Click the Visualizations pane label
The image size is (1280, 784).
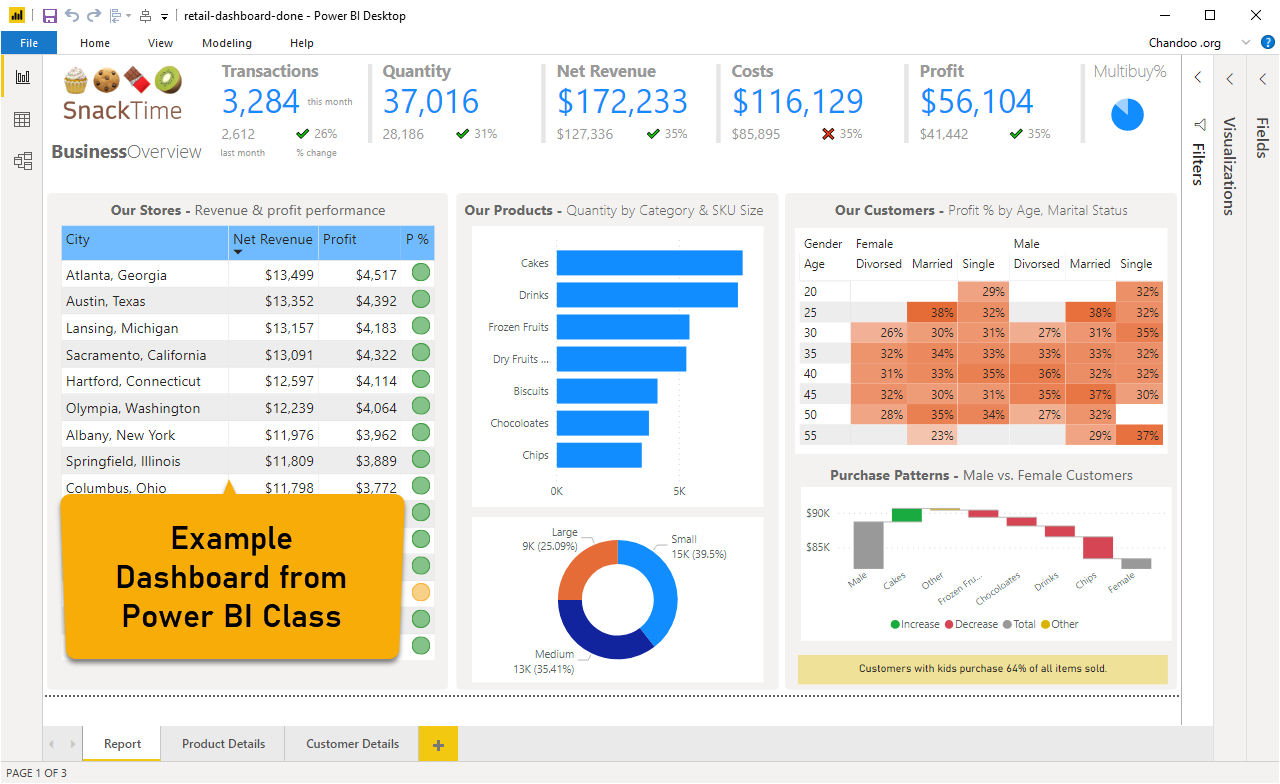click(1230, 166)
